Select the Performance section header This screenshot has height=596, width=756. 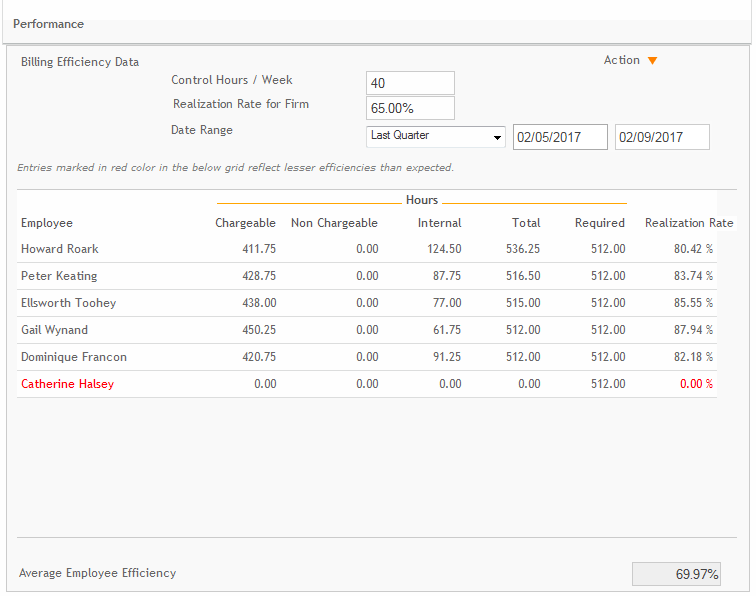[48, 24]
